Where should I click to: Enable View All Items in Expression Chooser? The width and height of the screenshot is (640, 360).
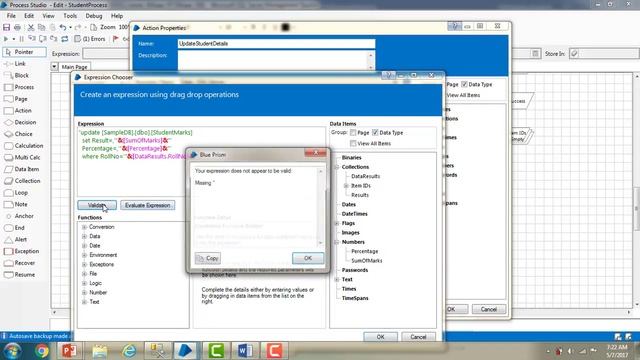353,143
